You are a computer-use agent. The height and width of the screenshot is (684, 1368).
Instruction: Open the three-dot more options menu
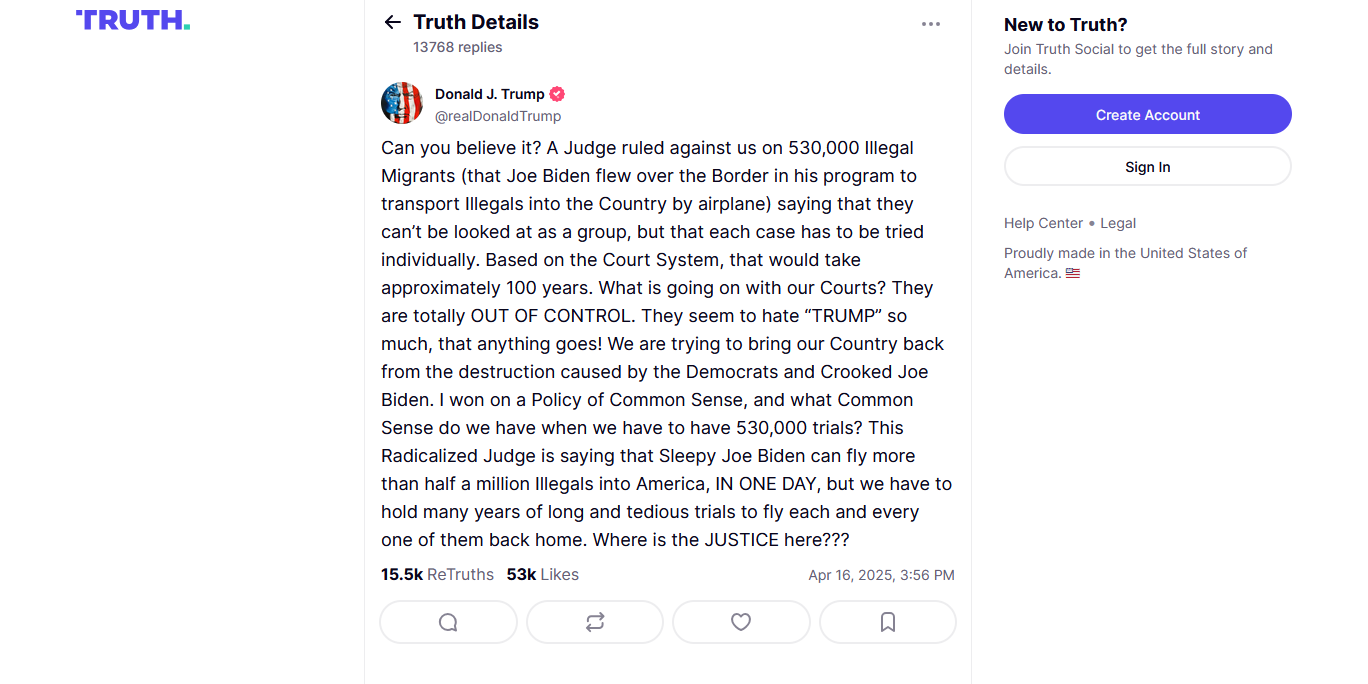tap(931, 24)
